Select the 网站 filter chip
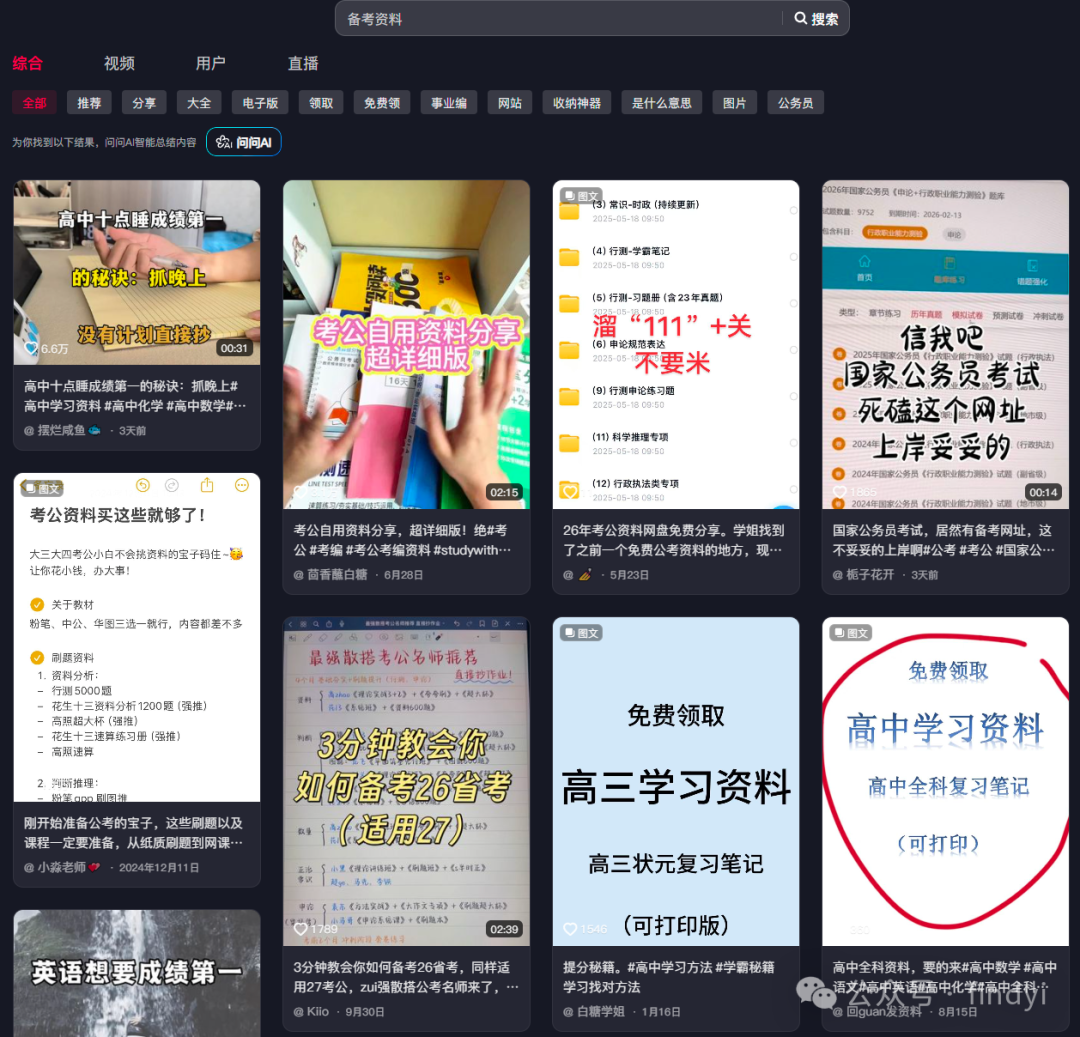 pyautogui.click(x=510, y=103)
